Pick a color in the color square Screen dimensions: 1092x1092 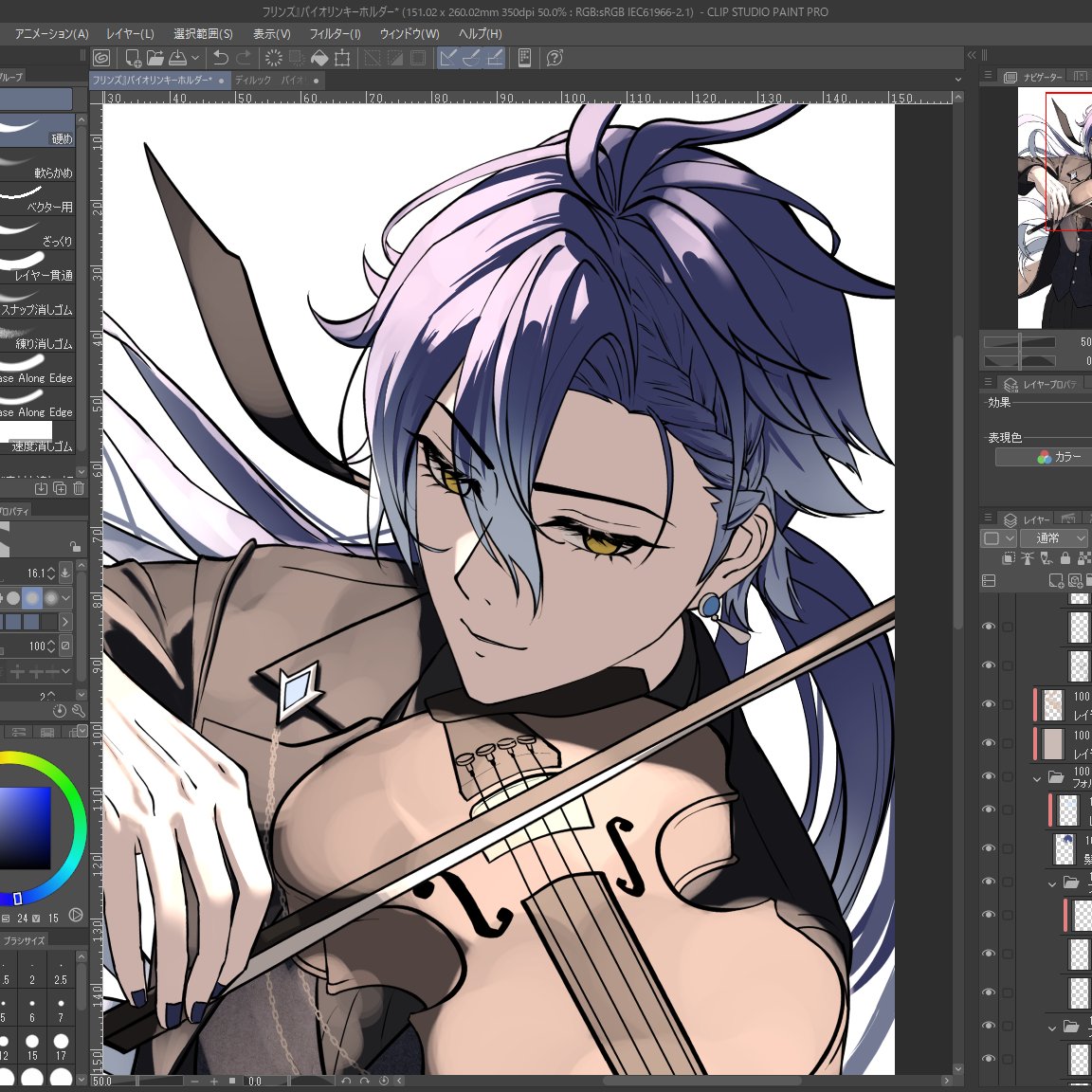pyautogui.click(x=25, y=828)
